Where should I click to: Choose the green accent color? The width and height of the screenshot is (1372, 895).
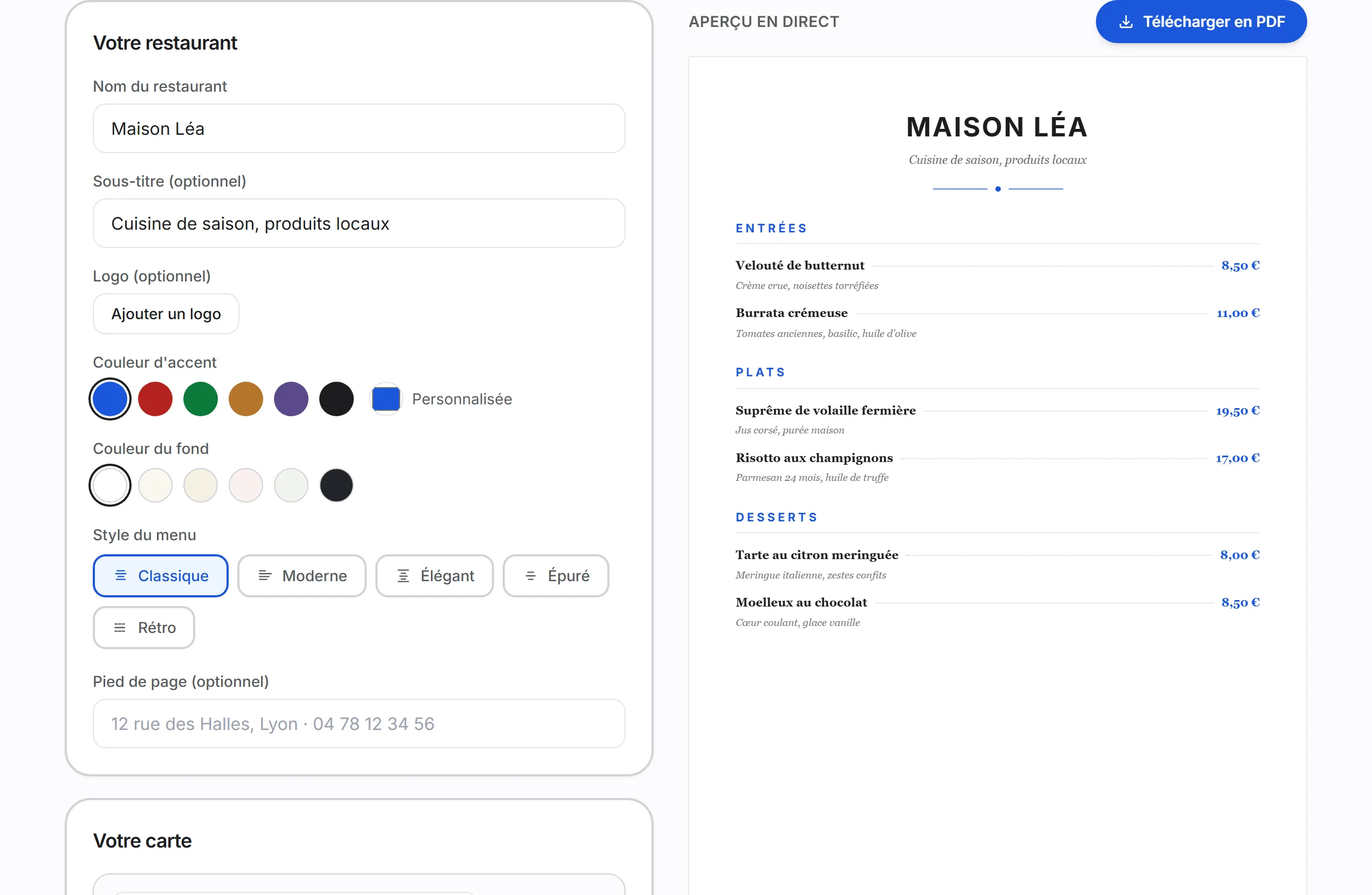201,399
